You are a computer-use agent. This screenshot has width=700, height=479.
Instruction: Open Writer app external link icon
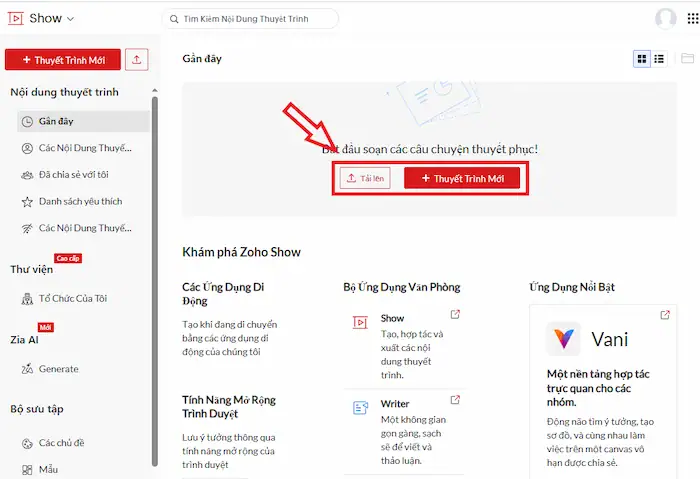pyautogui.click(x=456, y=401)
